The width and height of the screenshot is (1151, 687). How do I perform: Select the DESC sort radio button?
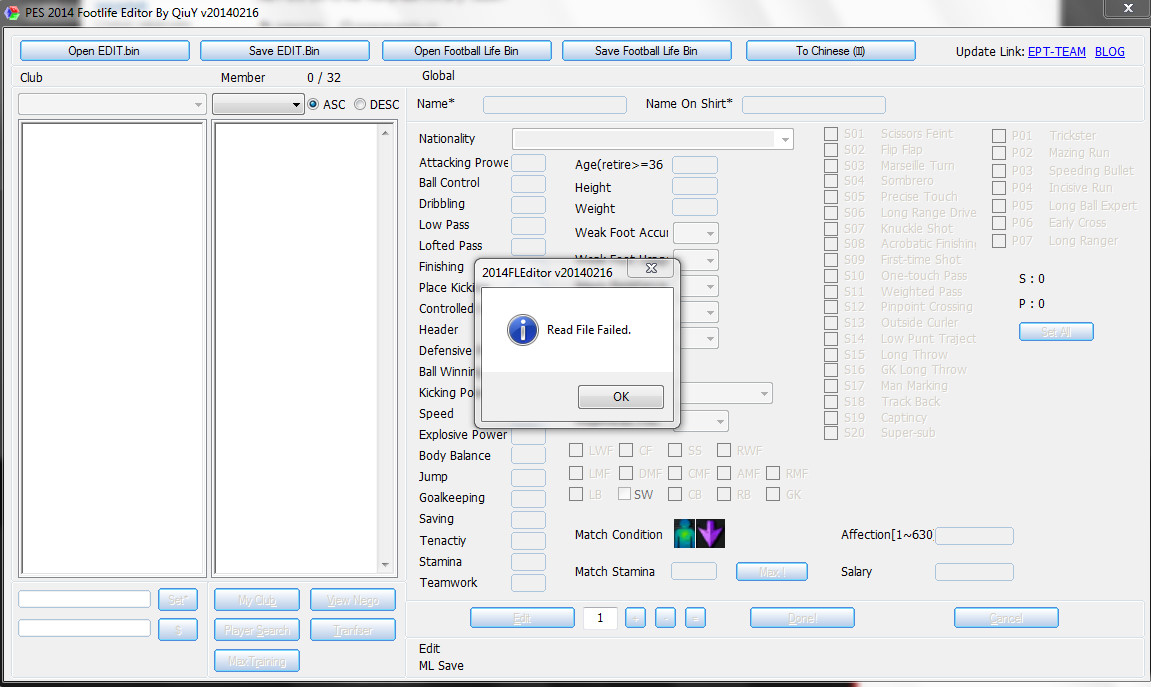click(x=360, y=104)
